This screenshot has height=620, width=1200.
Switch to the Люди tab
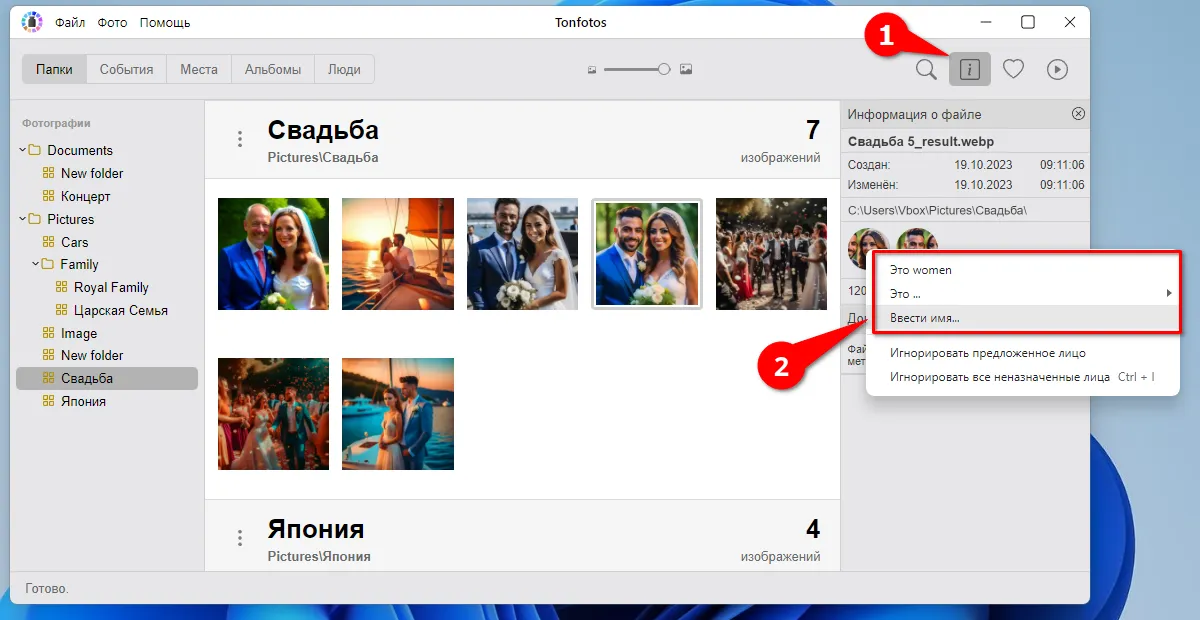pyautogui.click(x=344, y=69)
